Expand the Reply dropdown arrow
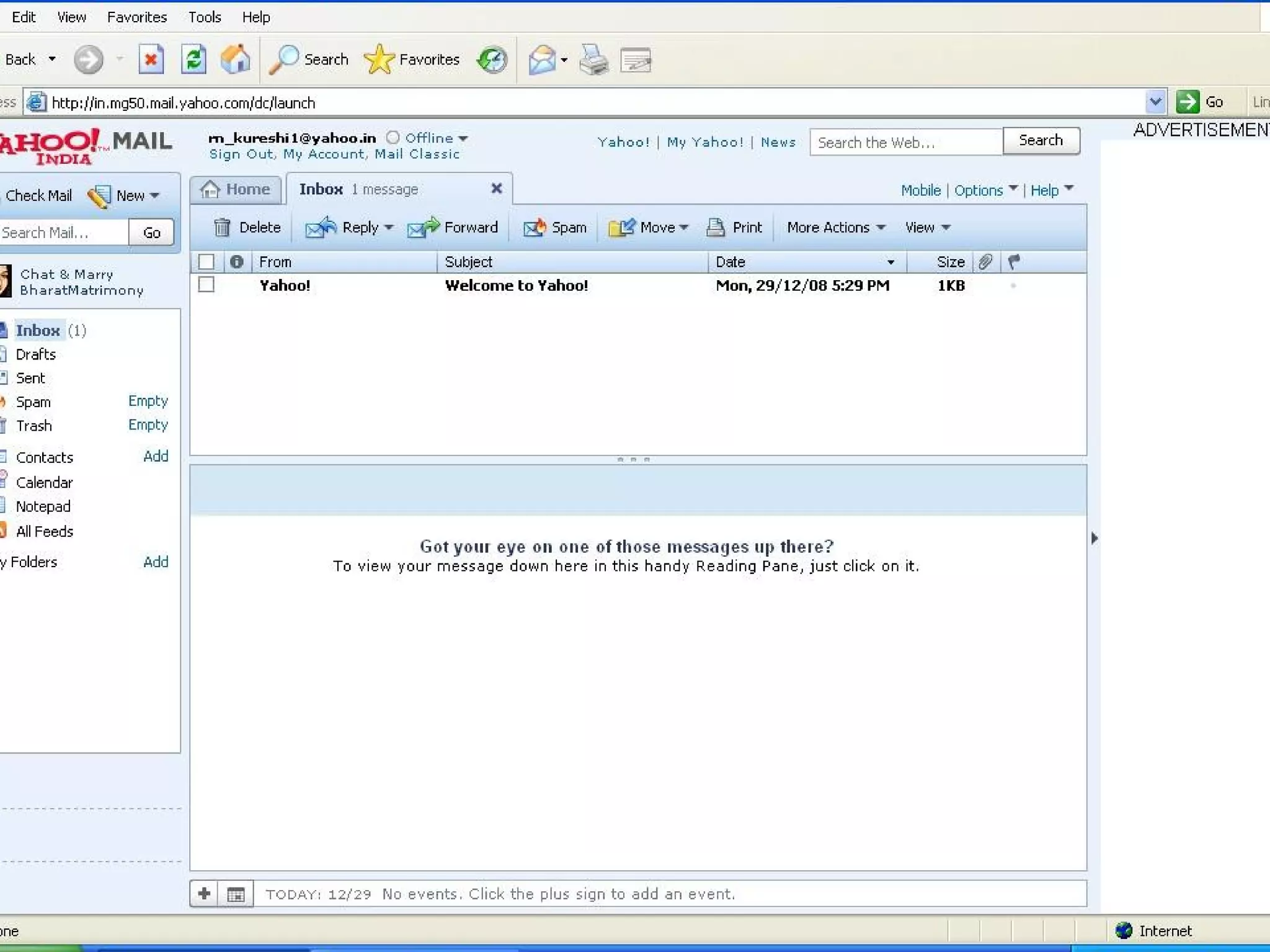This screenshot has height=952, width=1270. click(389, 227)
